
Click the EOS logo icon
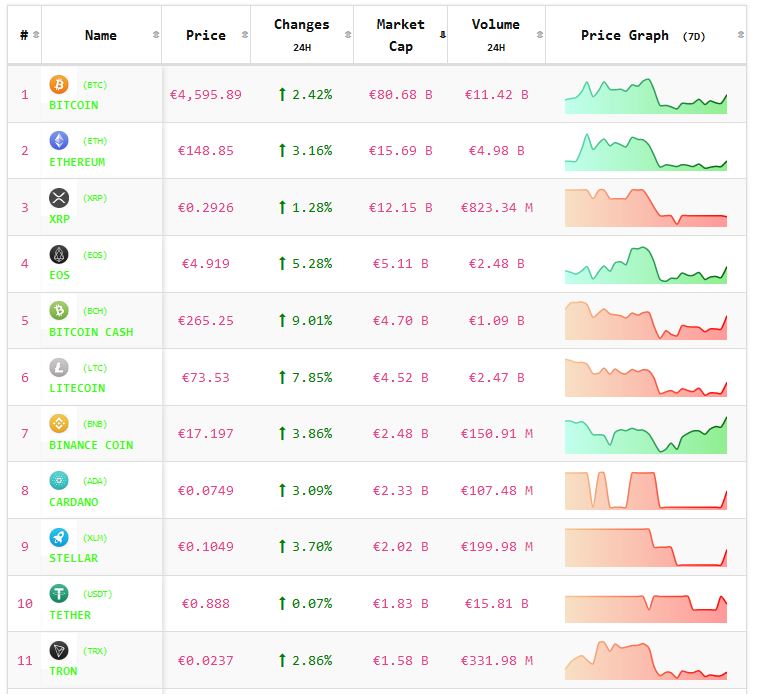pyautogui.click(x=59, y=255)
